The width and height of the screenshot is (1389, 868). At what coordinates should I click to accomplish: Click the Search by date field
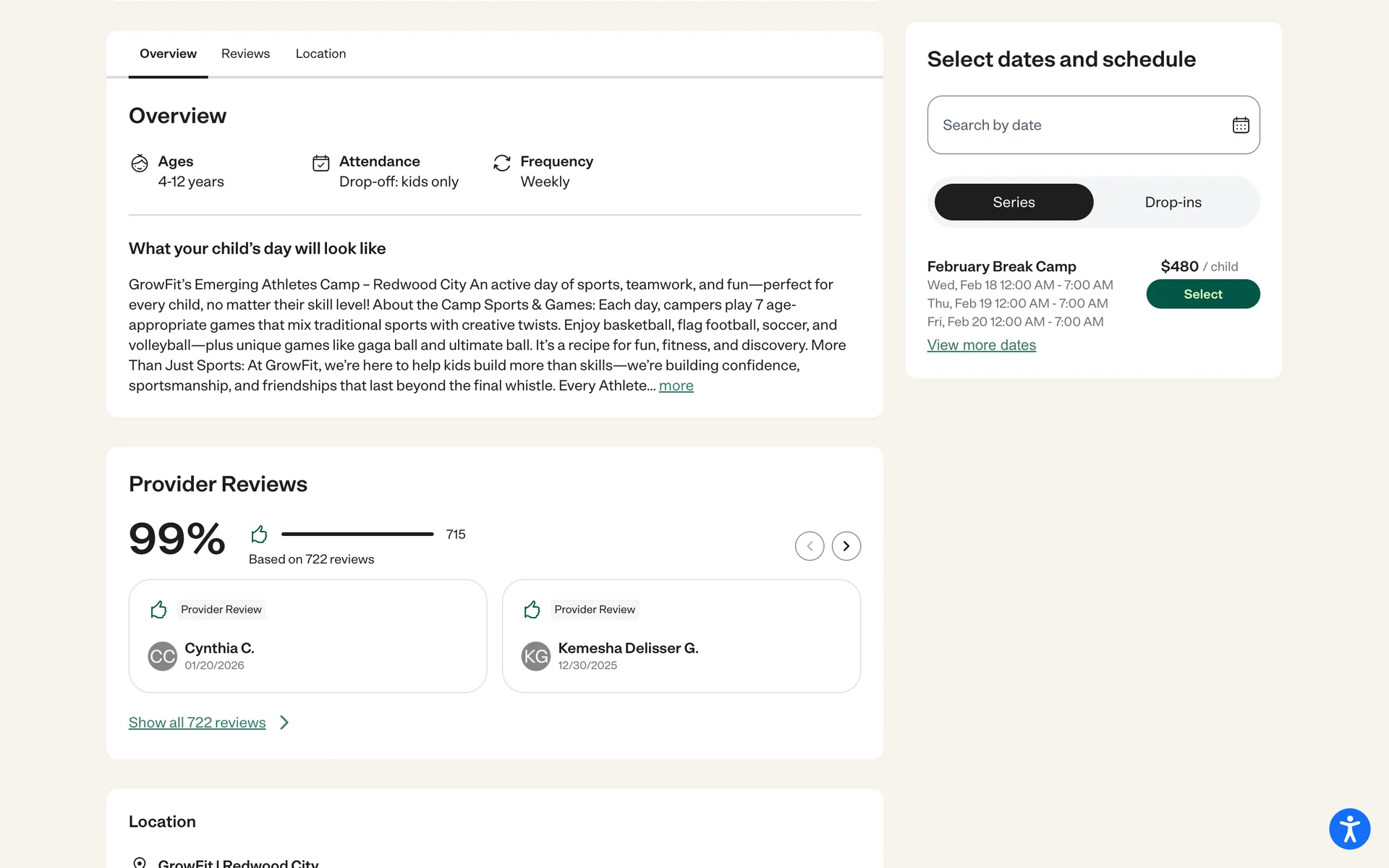click(1078, 125)
